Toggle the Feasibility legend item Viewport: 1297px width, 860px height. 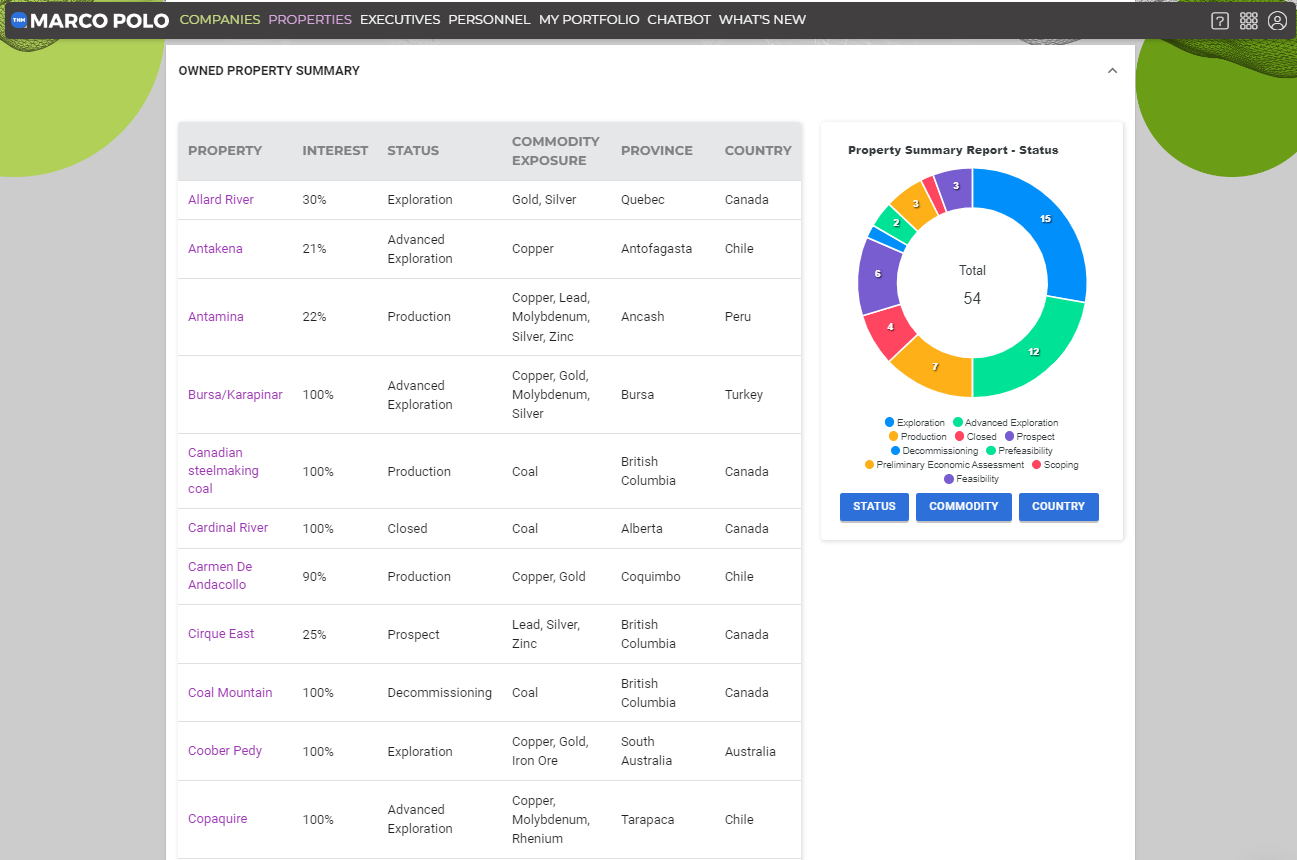[971, 479]
